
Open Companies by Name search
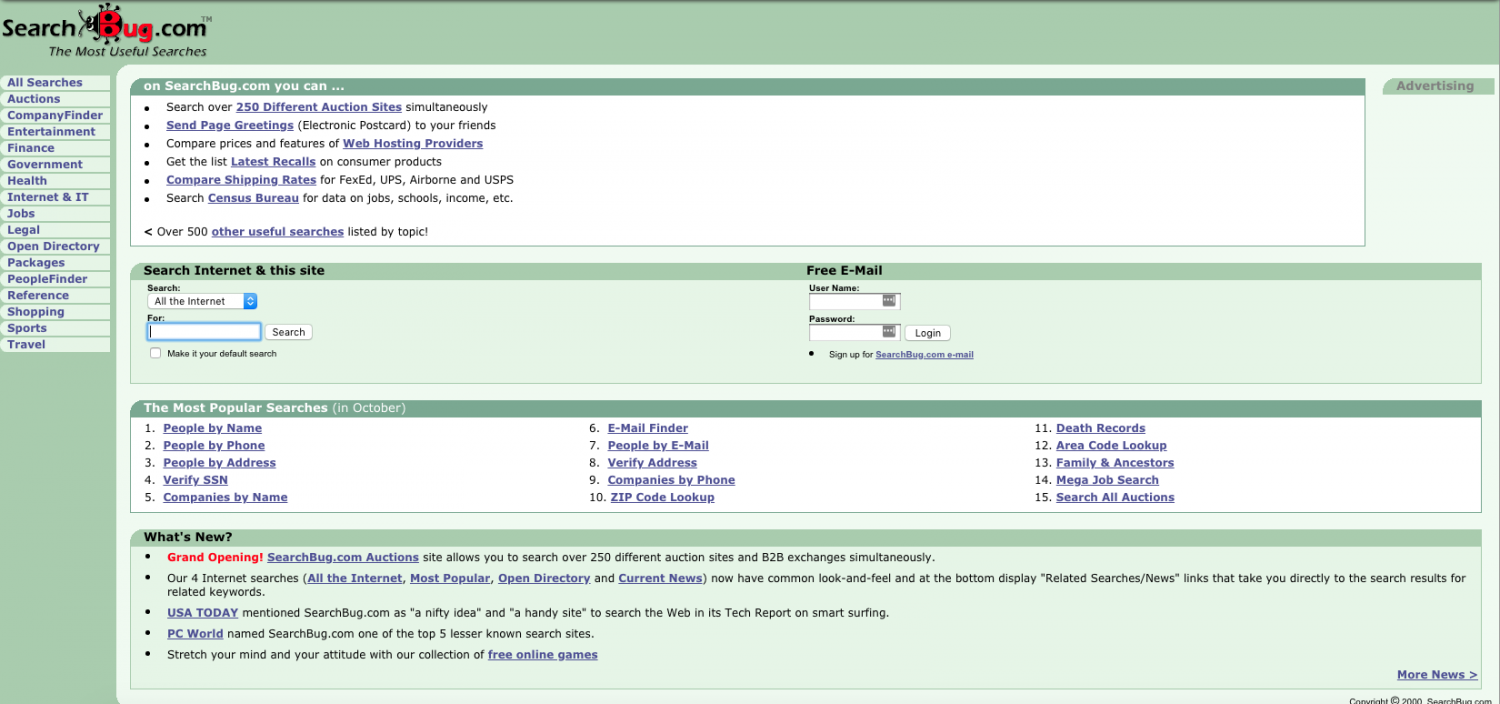(225, 497)
